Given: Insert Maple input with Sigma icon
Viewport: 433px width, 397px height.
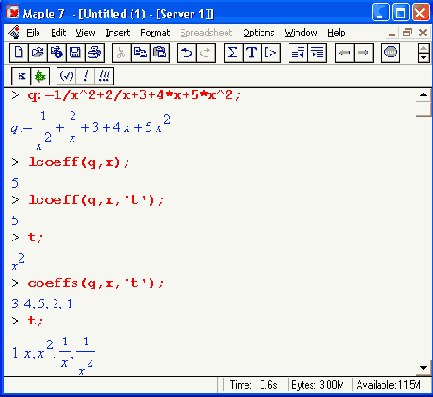Looking at the screenshot, I should point(233,53).
